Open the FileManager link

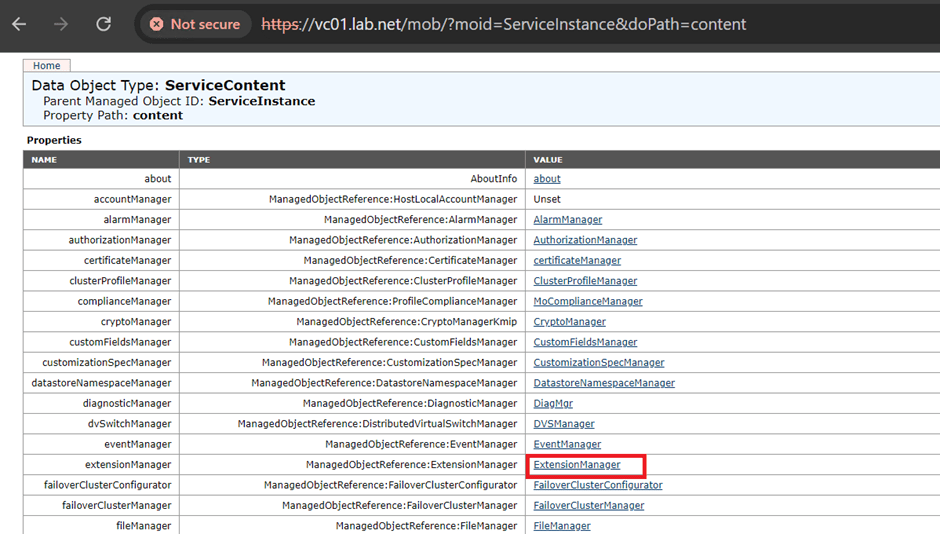pos(561,526)
